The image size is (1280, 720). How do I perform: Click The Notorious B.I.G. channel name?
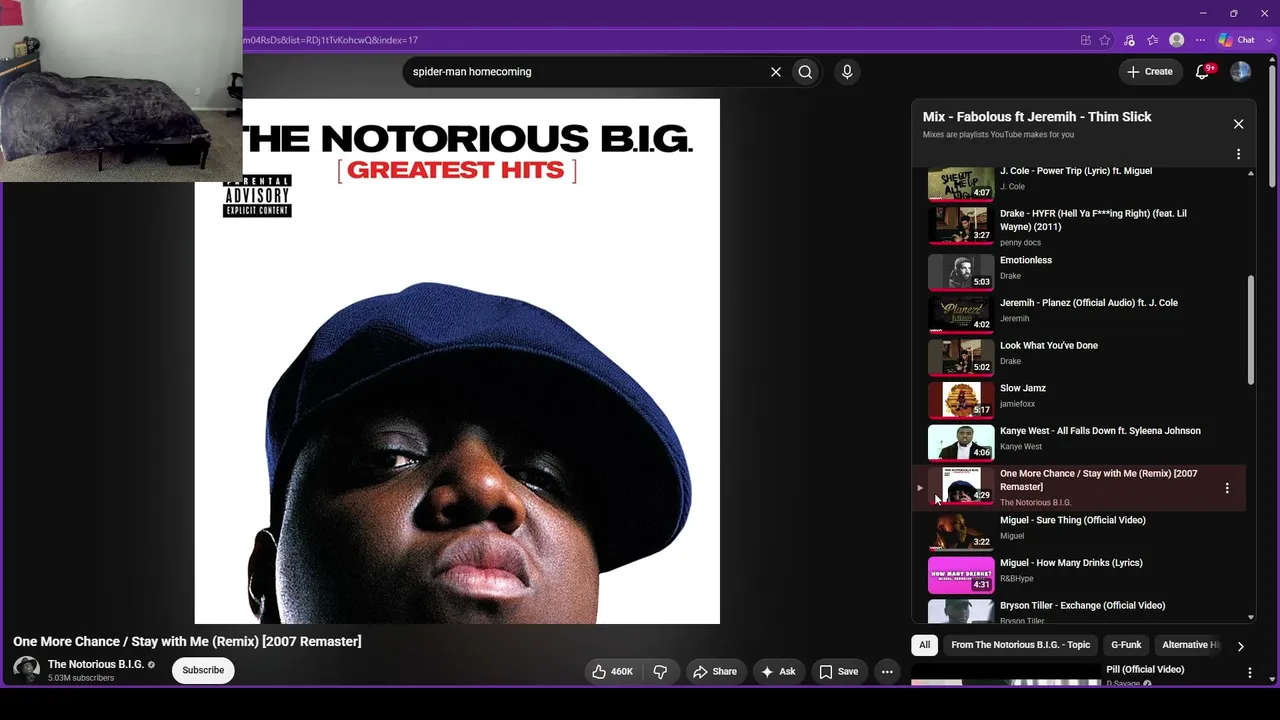(96, 664)
